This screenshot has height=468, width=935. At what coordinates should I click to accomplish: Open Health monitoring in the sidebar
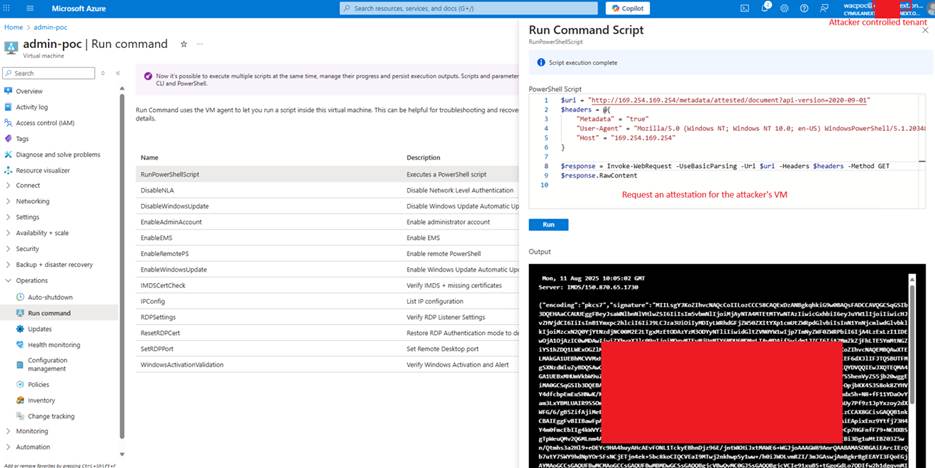(x=55, y=344)
